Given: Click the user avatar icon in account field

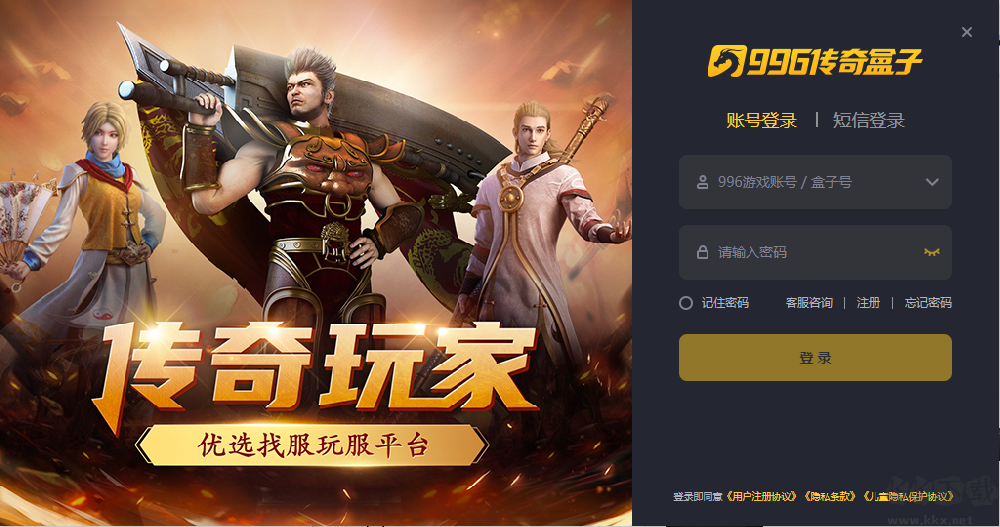Looking at the screenshot, I should [702, 182].
